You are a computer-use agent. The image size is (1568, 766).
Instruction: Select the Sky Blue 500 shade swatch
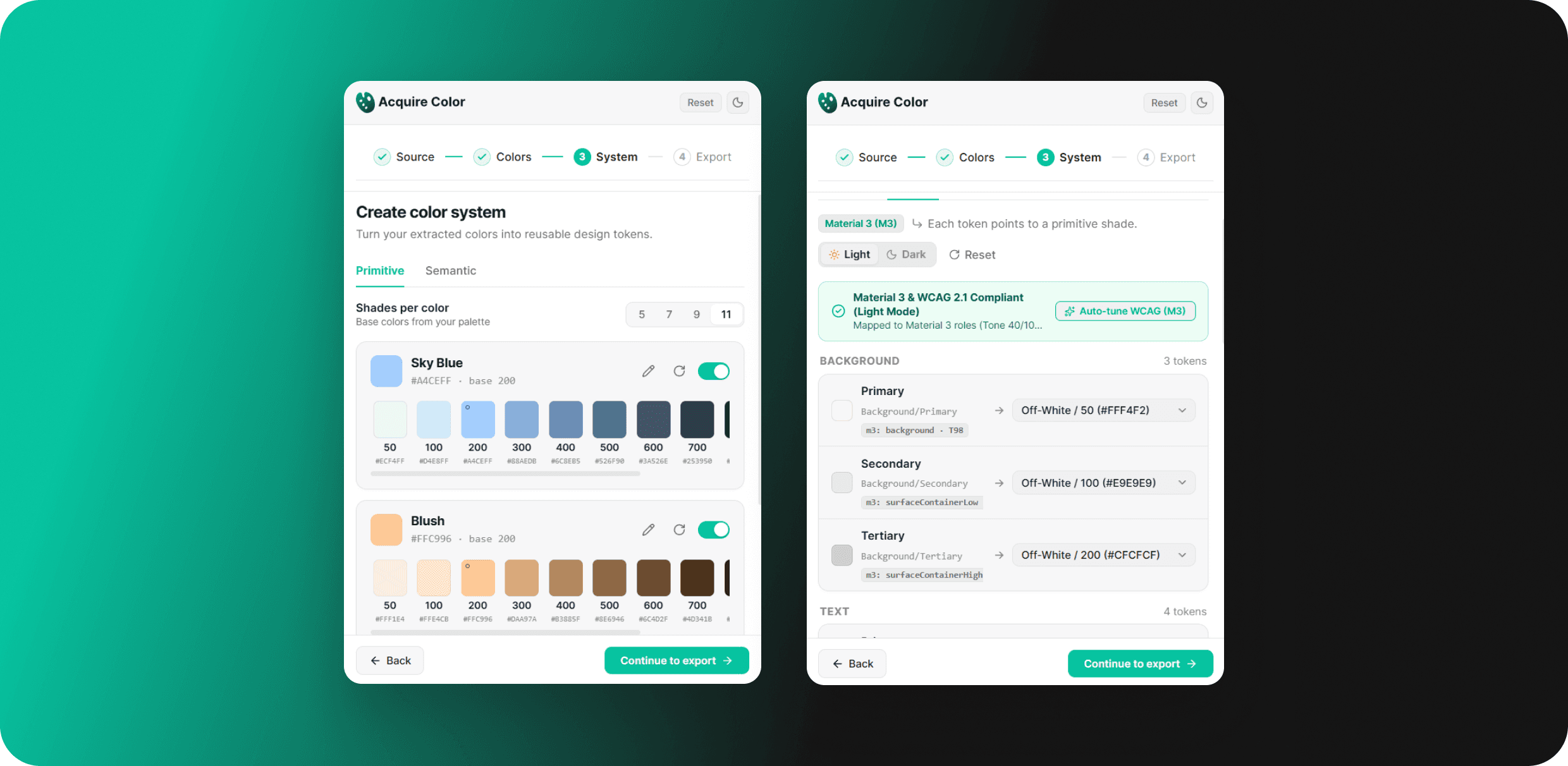[x=609, y=420]
